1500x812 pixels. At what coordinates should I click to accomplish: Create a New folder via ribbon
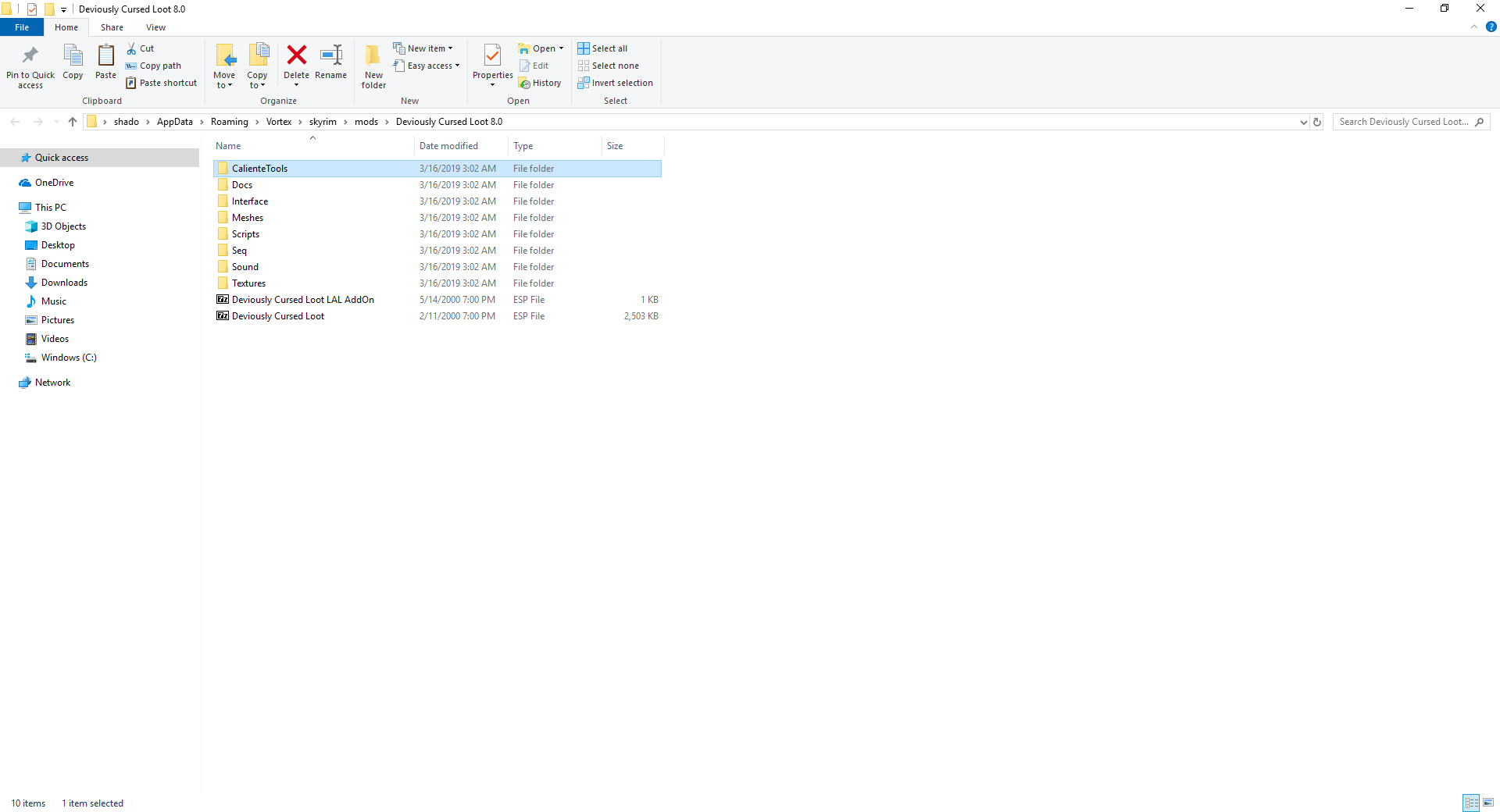(x=373, y=66)
